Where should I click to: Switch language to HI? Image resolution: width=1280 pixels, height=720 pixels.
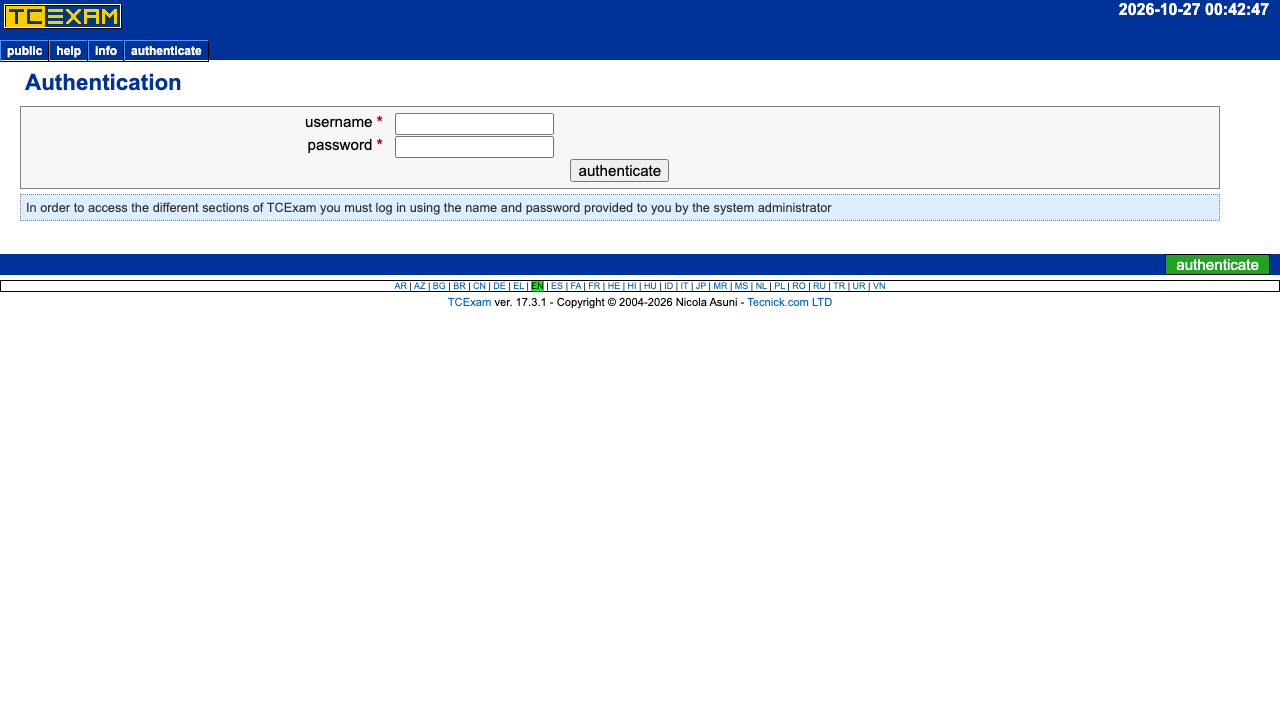(x=632, y=286)
